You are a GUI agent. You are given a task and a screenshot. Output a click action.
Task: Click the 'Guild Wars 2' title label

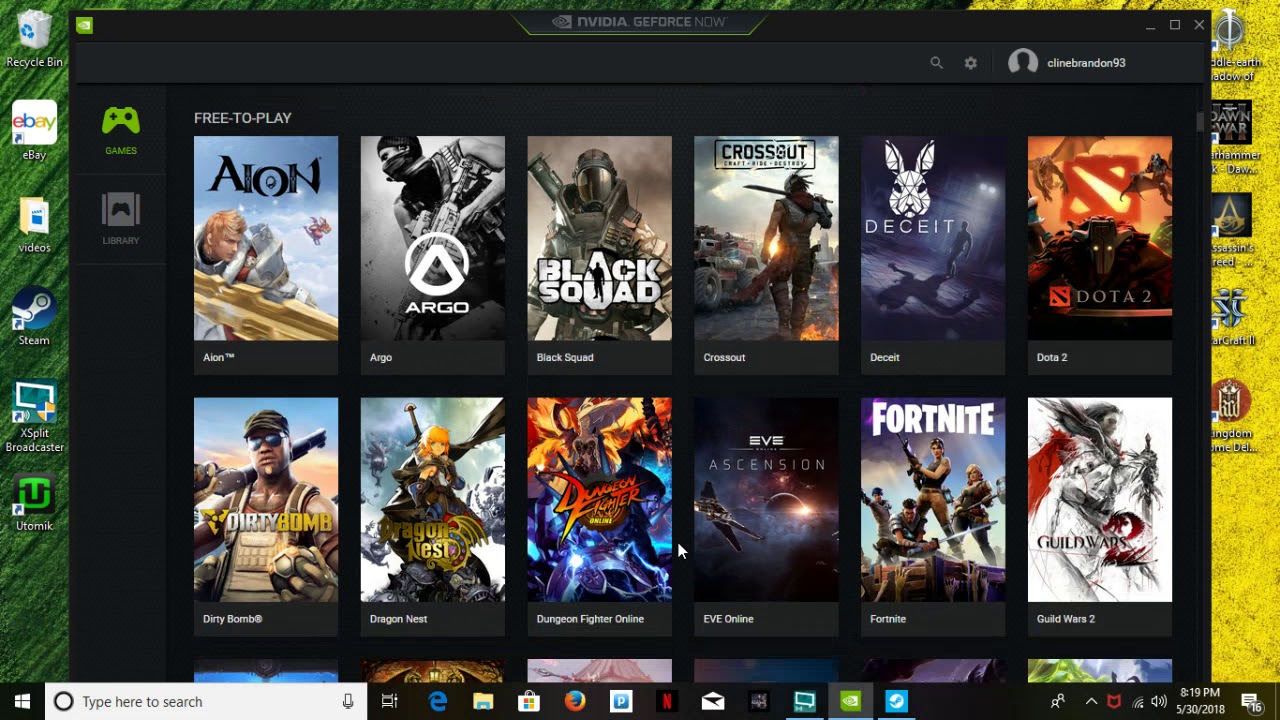1066,619
